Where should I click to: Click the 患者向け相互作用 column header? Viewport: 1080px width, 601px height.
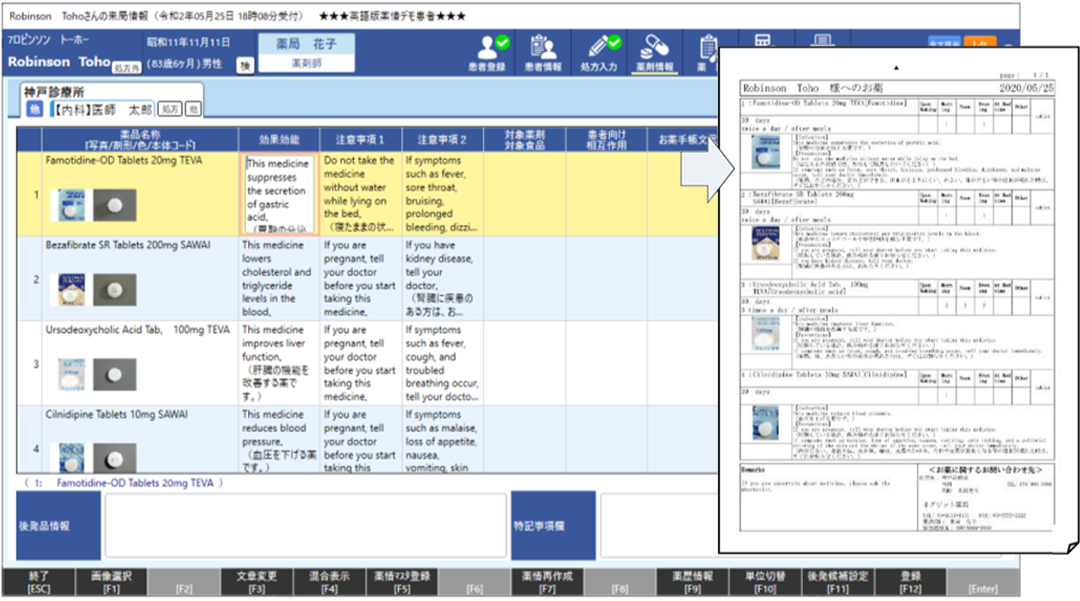[606, 139]
